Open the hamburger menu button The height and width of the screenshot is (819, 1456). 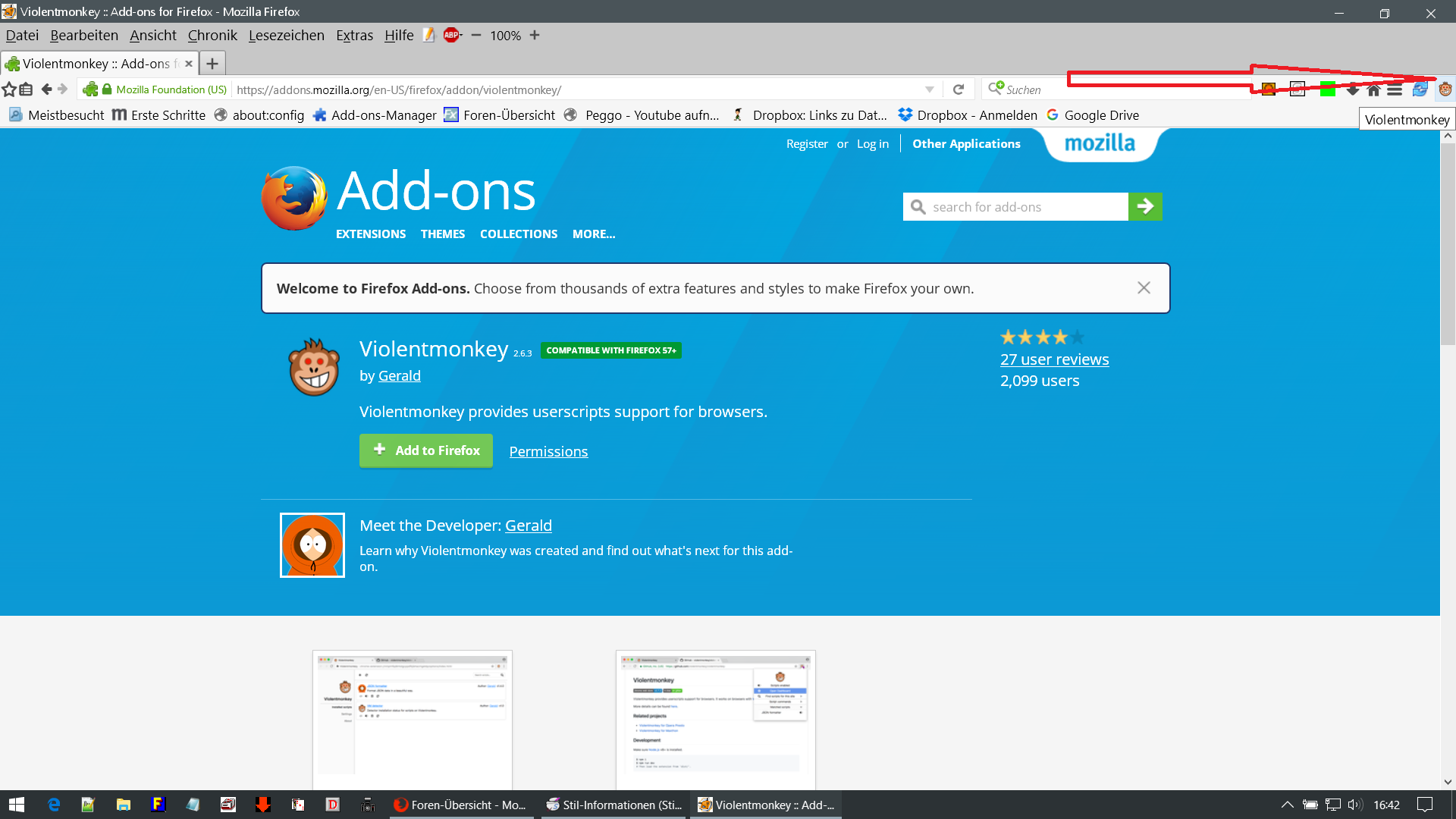1395,89
